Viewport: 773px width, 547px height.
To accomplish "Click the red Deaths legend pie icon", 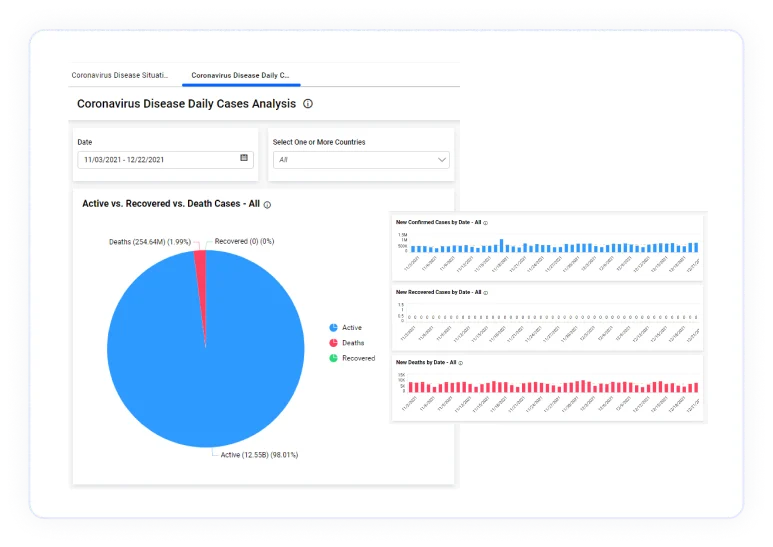I will (x=333, y=343).
